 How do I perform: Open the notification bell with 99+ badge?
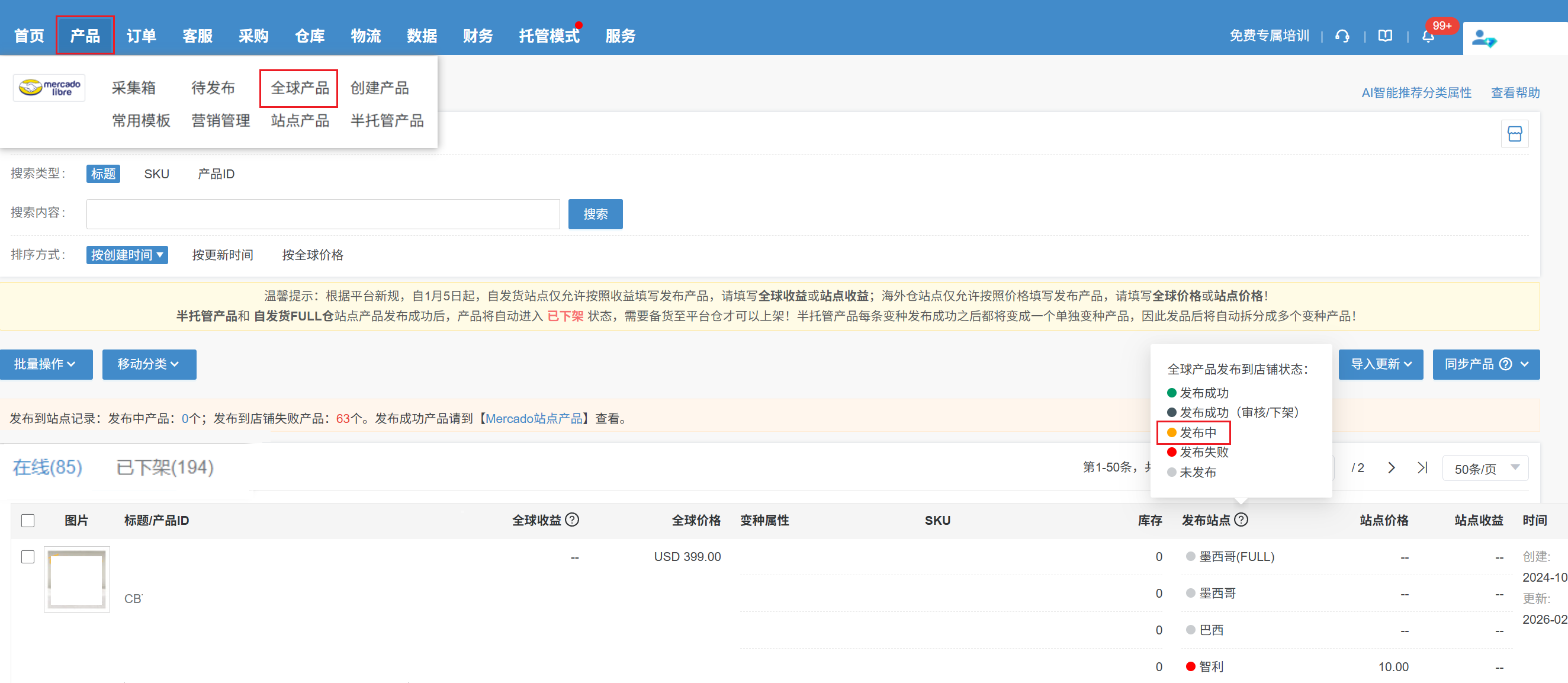point(1428,37)
